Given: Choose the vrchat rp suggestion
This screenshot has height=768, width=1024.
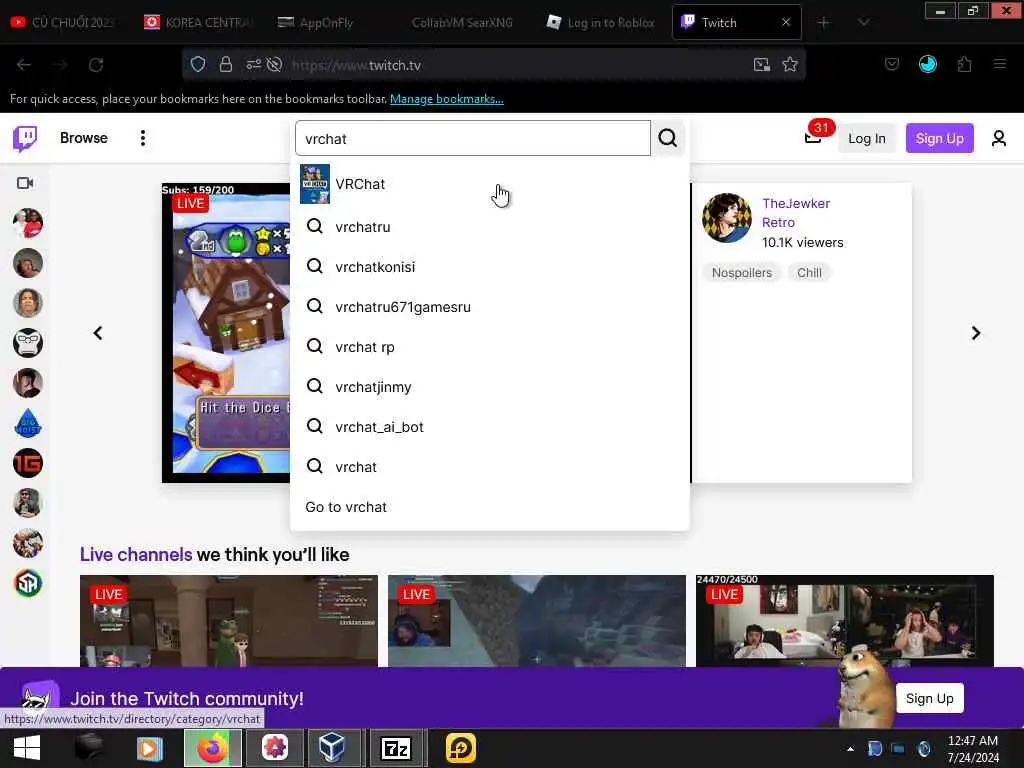Looking at the screenshot, I should 489,347.
